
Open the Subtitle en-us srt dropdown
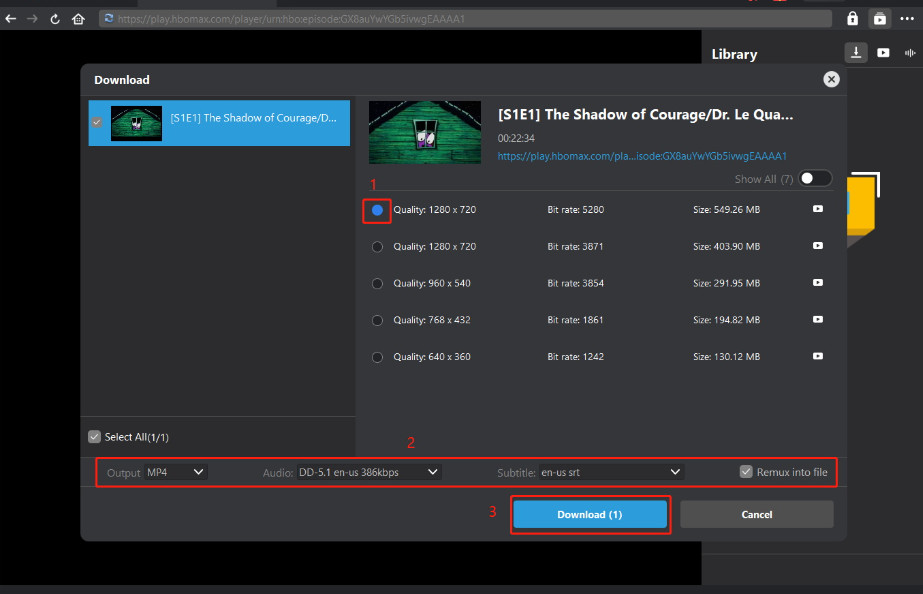pyautogui.click(x=611, y=472)
